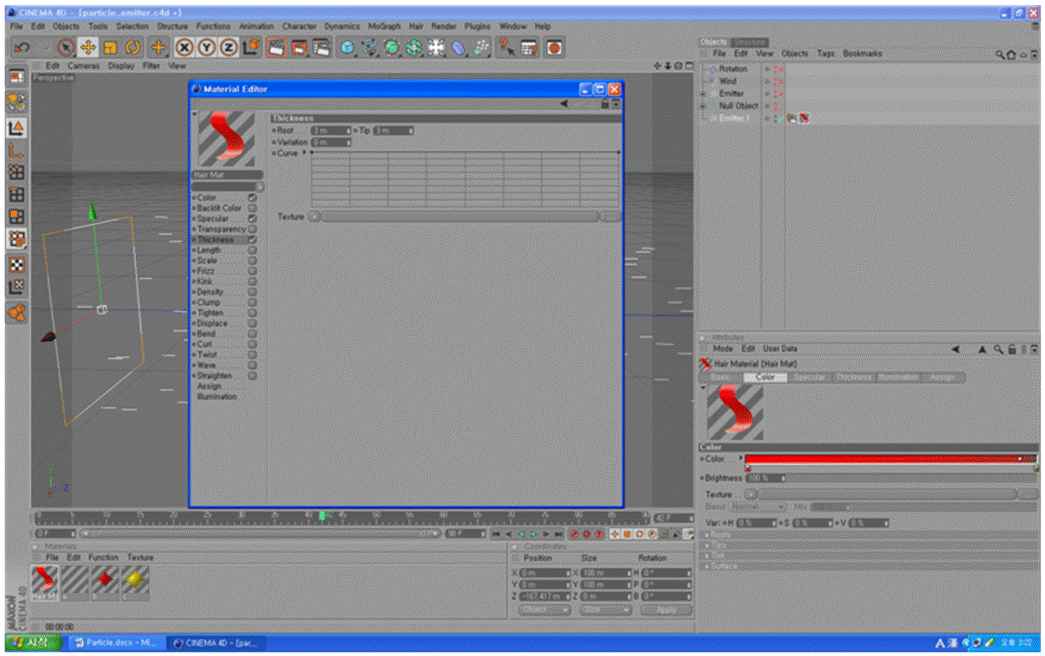Toggle Y-axis lock icon
The image size is (1045, 656).
[x=207, y=47]
